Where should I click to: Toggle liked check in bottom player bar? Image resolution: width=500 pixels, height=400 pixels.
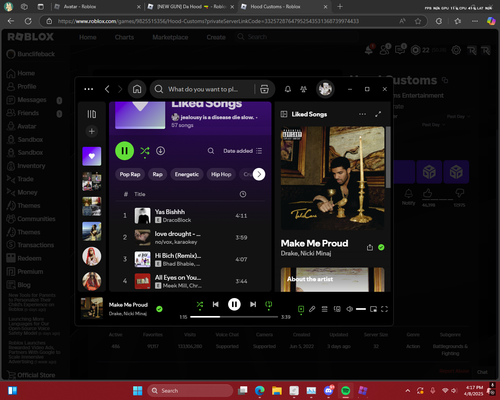(x=159, y=309)
